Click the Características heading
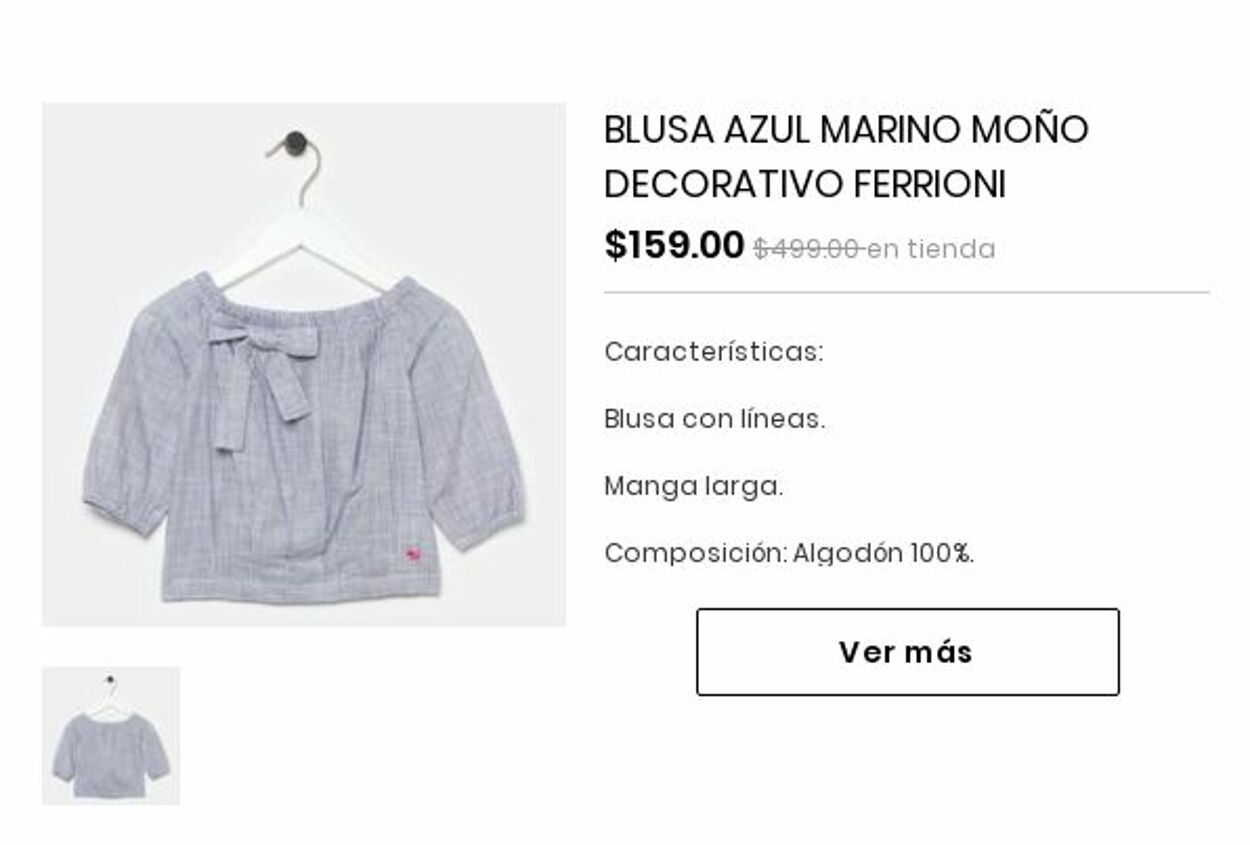 (714, 352)
